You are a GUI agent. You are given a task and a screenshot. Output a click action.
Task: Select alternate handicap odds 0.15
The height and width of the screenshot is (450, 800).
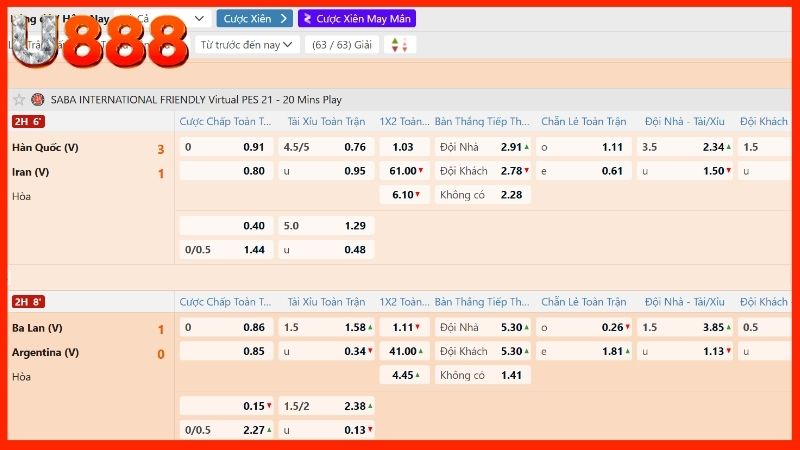click(x=227, y=406)
